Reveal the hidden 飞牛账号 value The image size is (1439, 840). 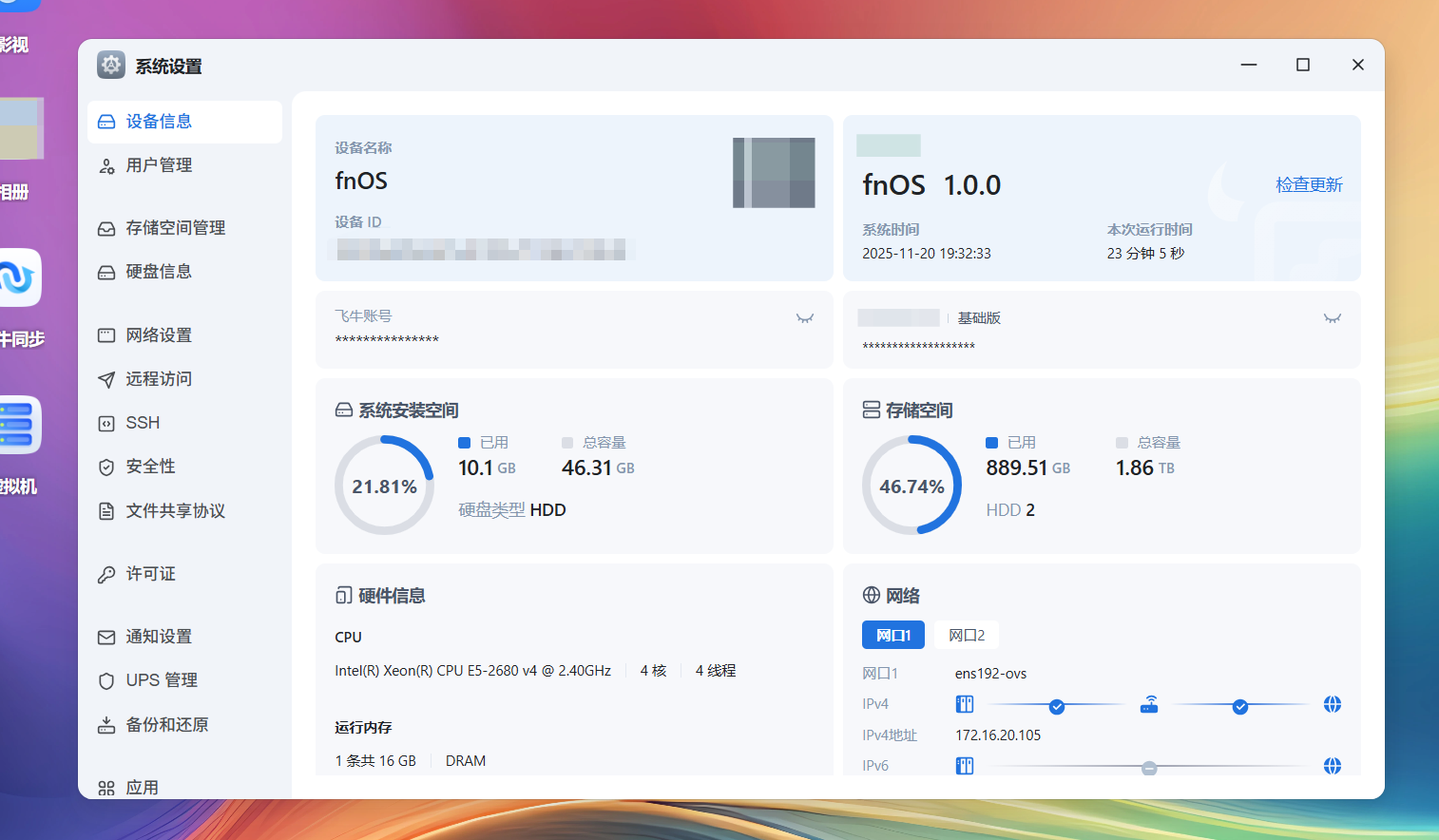coord(805,318)
